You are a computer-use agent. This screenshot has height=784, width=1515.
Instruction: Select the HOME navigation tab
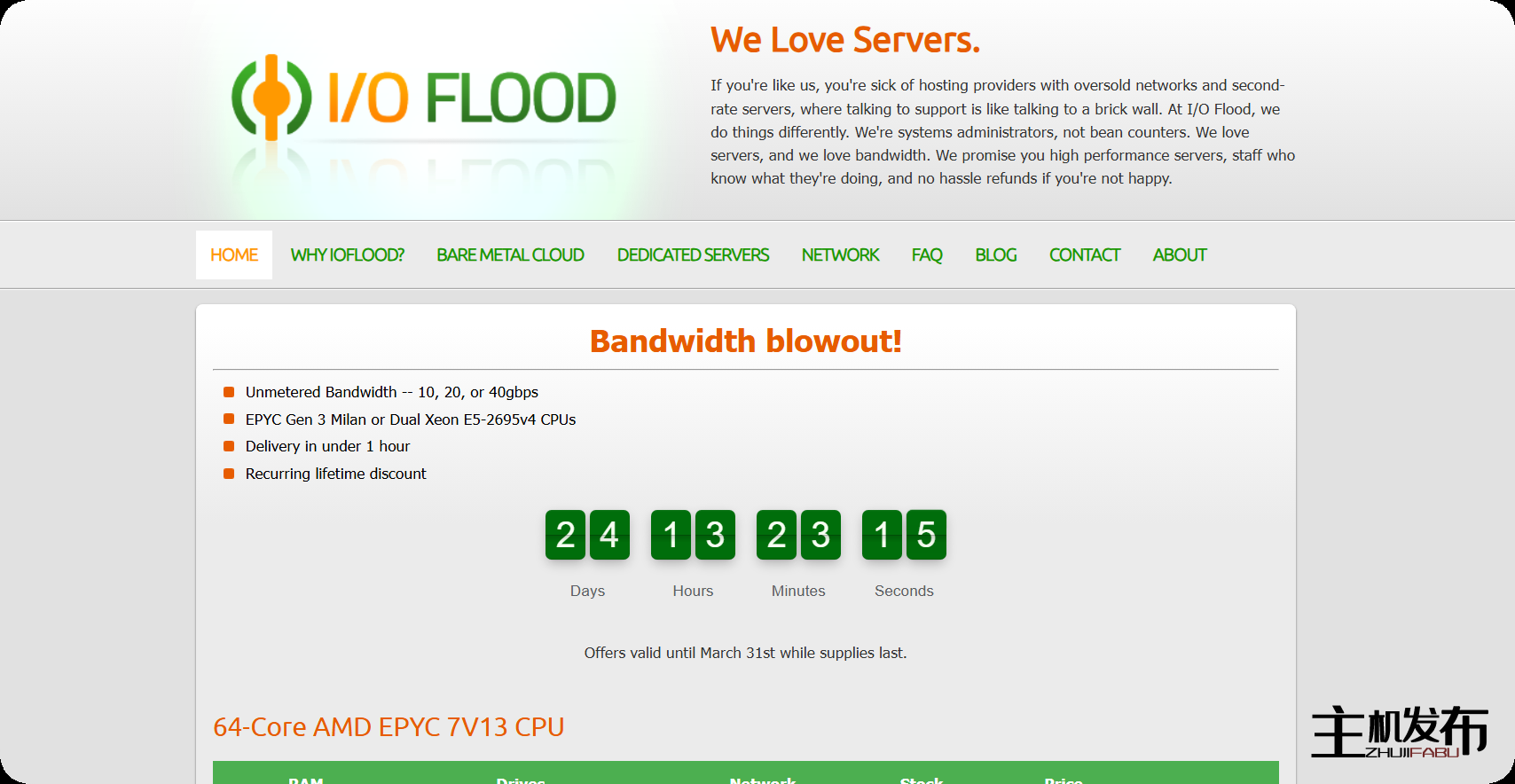point(234,255)
